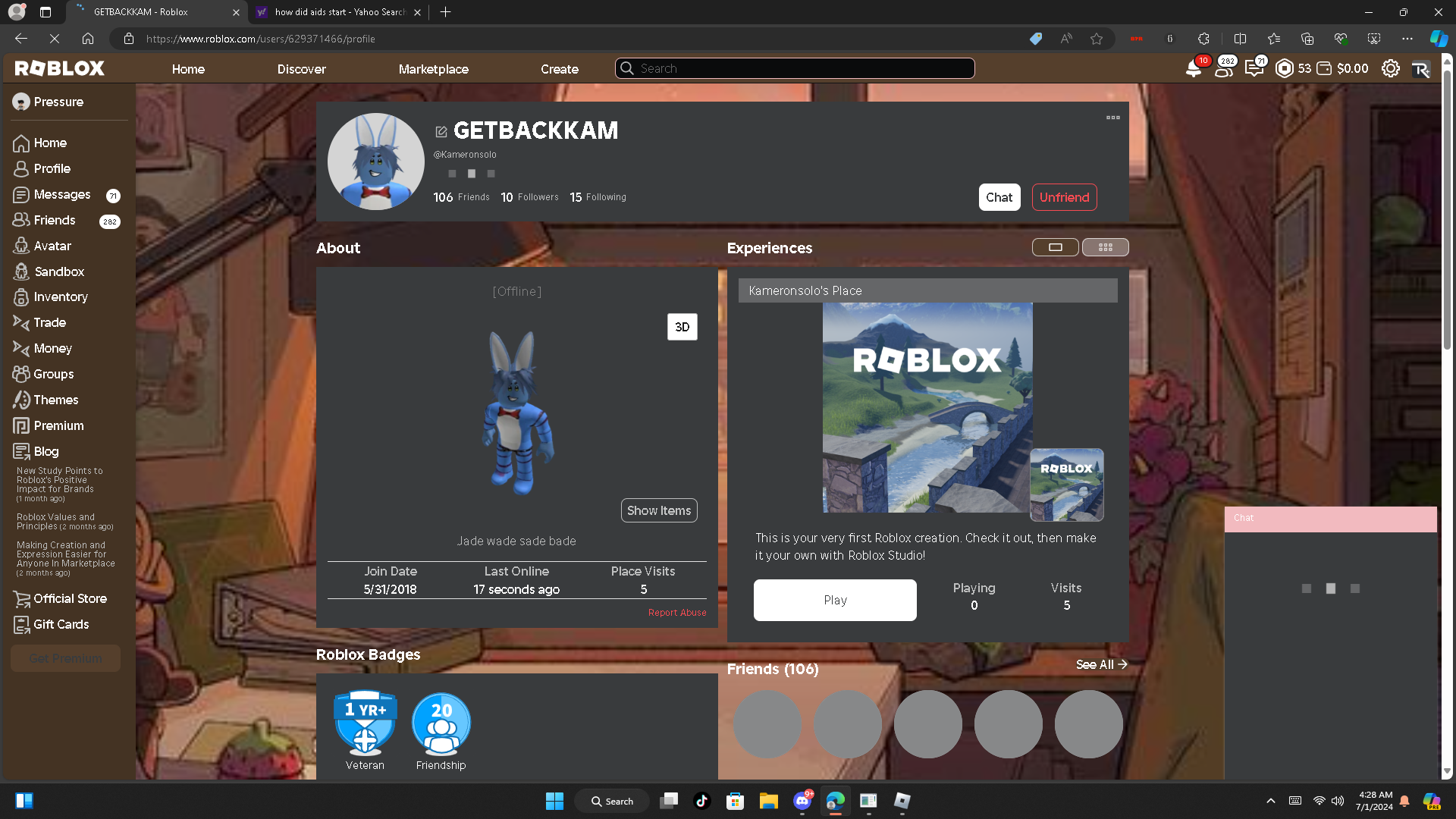The width and height of the screenshot is (1456, 819).
Task: Open messages icon in Roblox header
Action: 1254,69
